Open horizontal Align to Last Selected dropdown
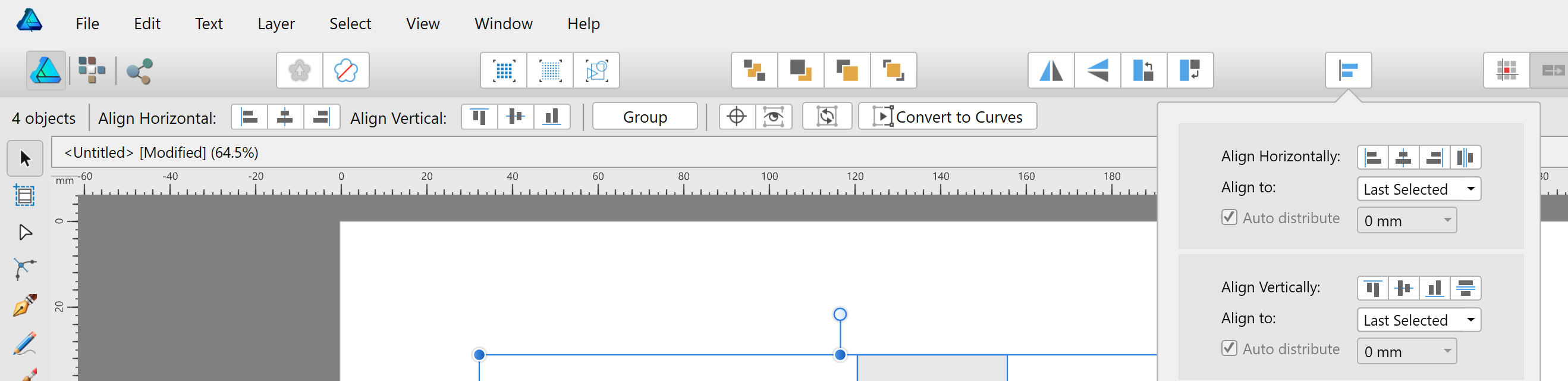The height and width of the screenshot is (381, 1568). click(x=1419, y=189)
